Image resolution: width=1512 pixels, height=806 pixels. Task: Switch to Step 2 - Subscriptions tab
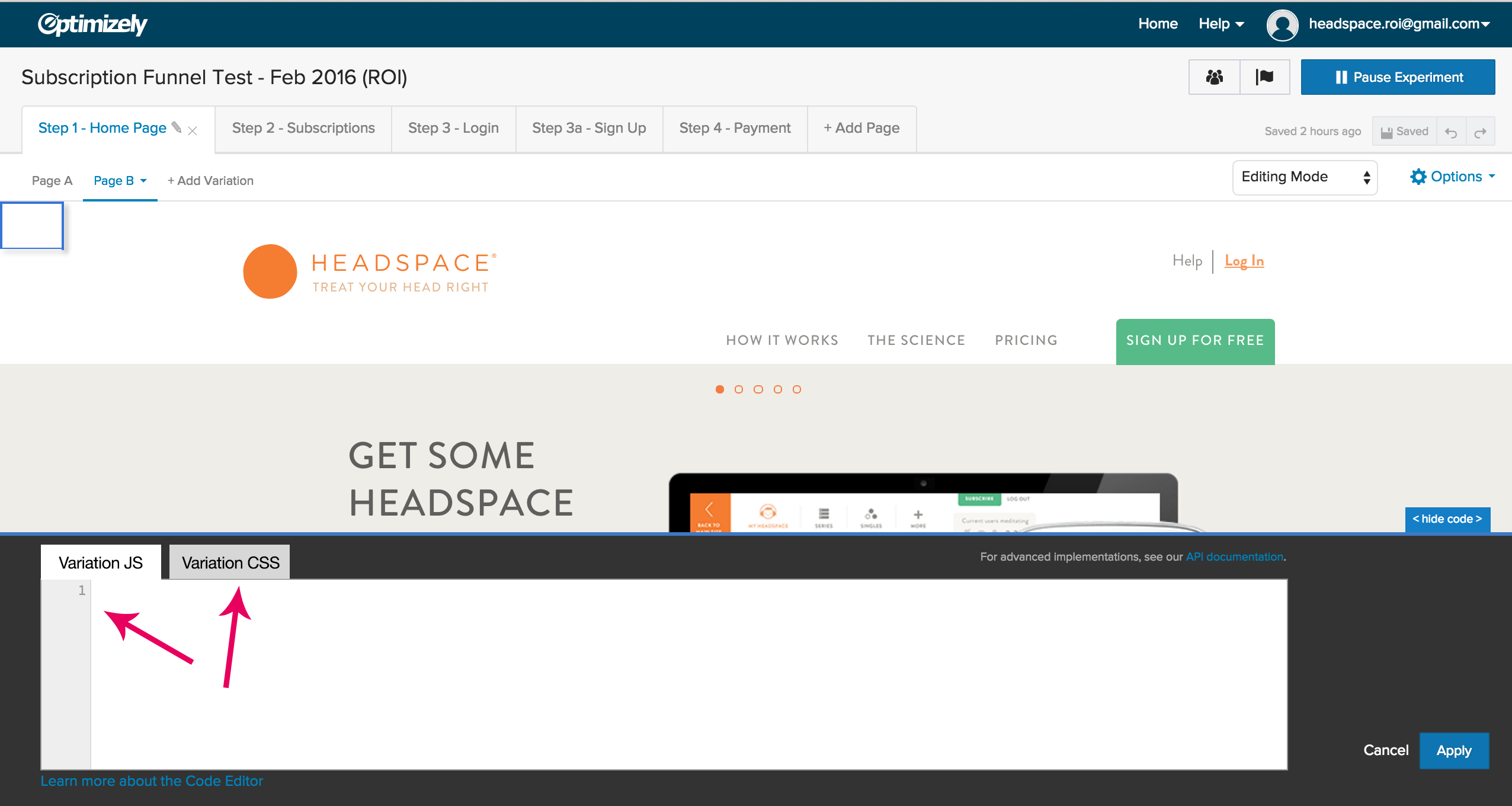tap(303, 128)
